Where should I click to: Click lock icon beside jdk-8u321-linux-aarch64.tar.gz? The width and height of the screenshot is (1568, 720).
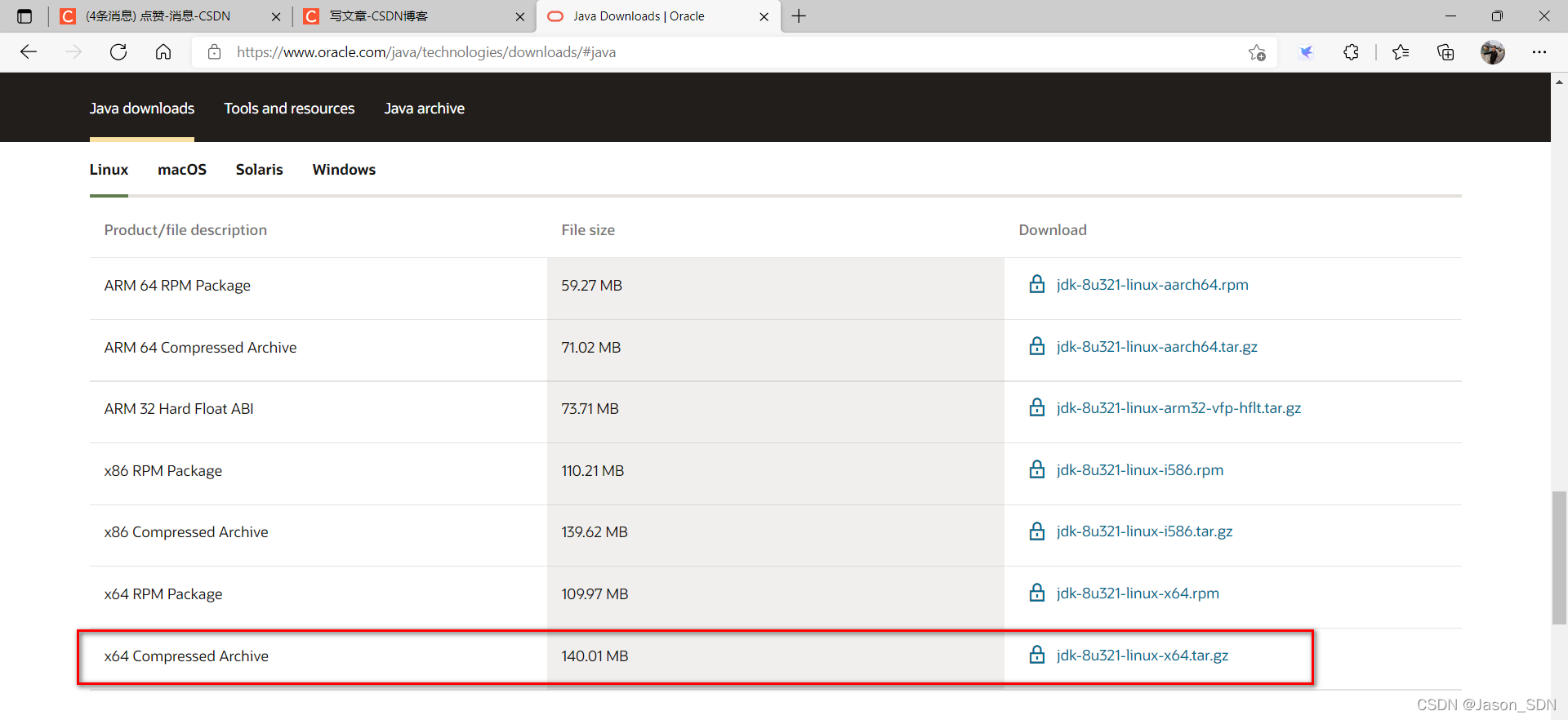click(x=1037, y=346)
